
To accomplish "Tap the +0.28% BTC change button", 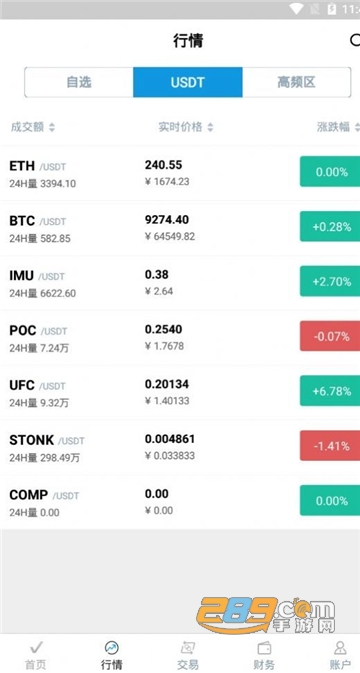I will pyautogui.click(x=330, y=226).
